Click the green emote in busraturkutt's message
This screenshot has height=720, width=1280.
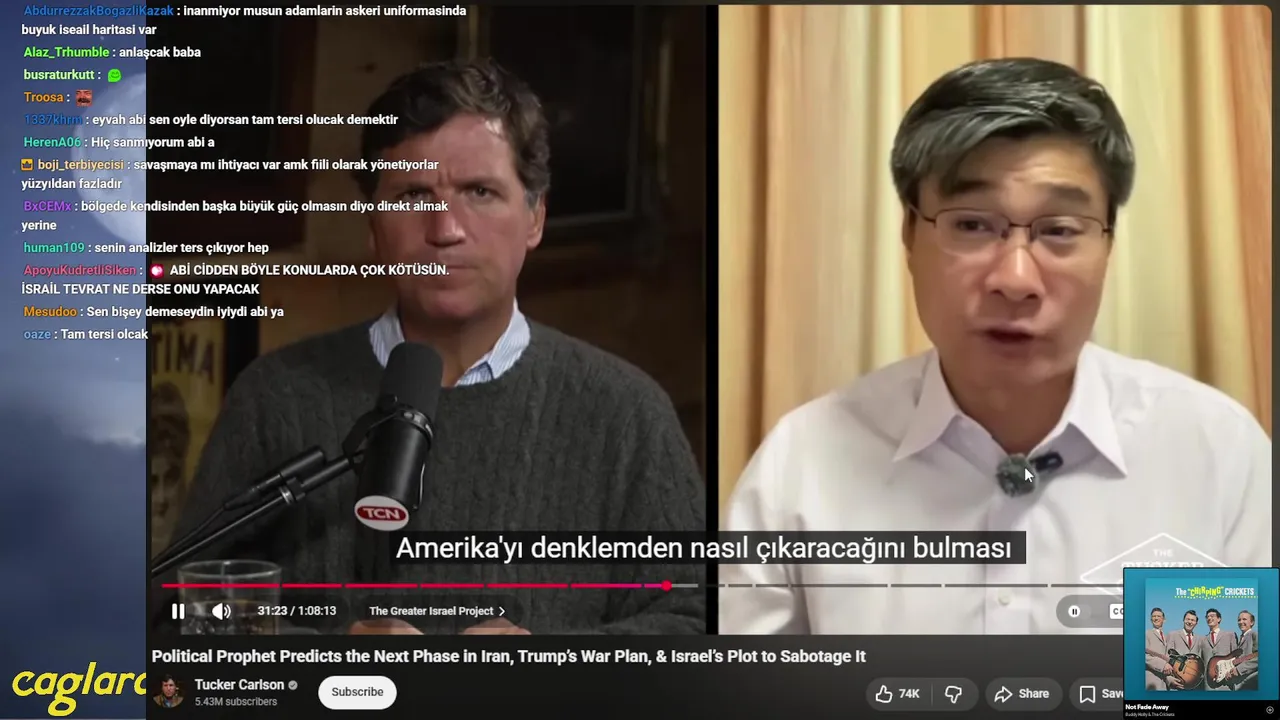click(x=114, y=75)
